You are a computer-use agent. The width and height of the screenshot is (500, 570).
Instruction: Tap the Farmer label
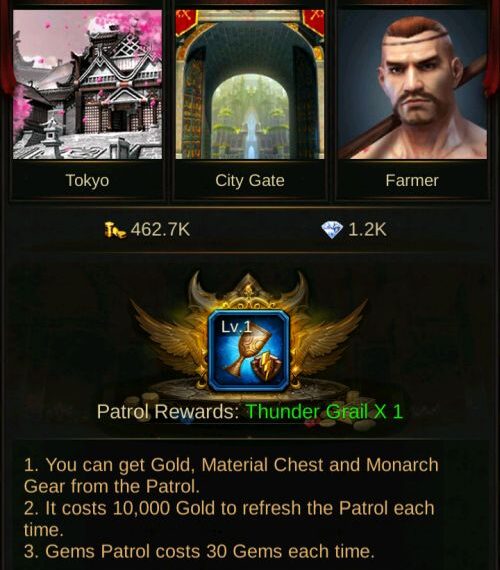click(x=412, y=181)
